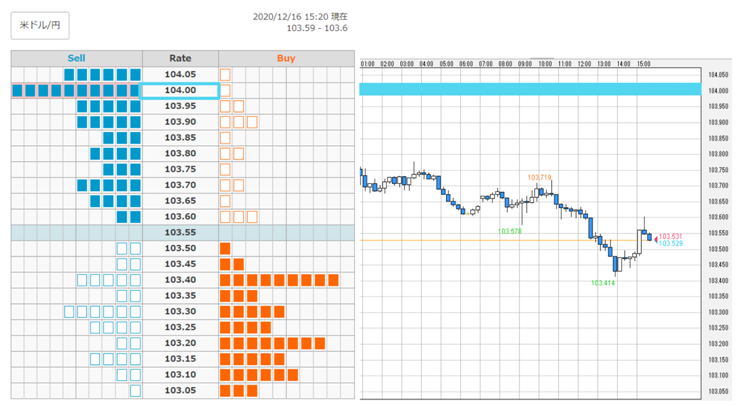Click the pink 103.531 price label
740x406 pixels.
[x=671, y=236]
